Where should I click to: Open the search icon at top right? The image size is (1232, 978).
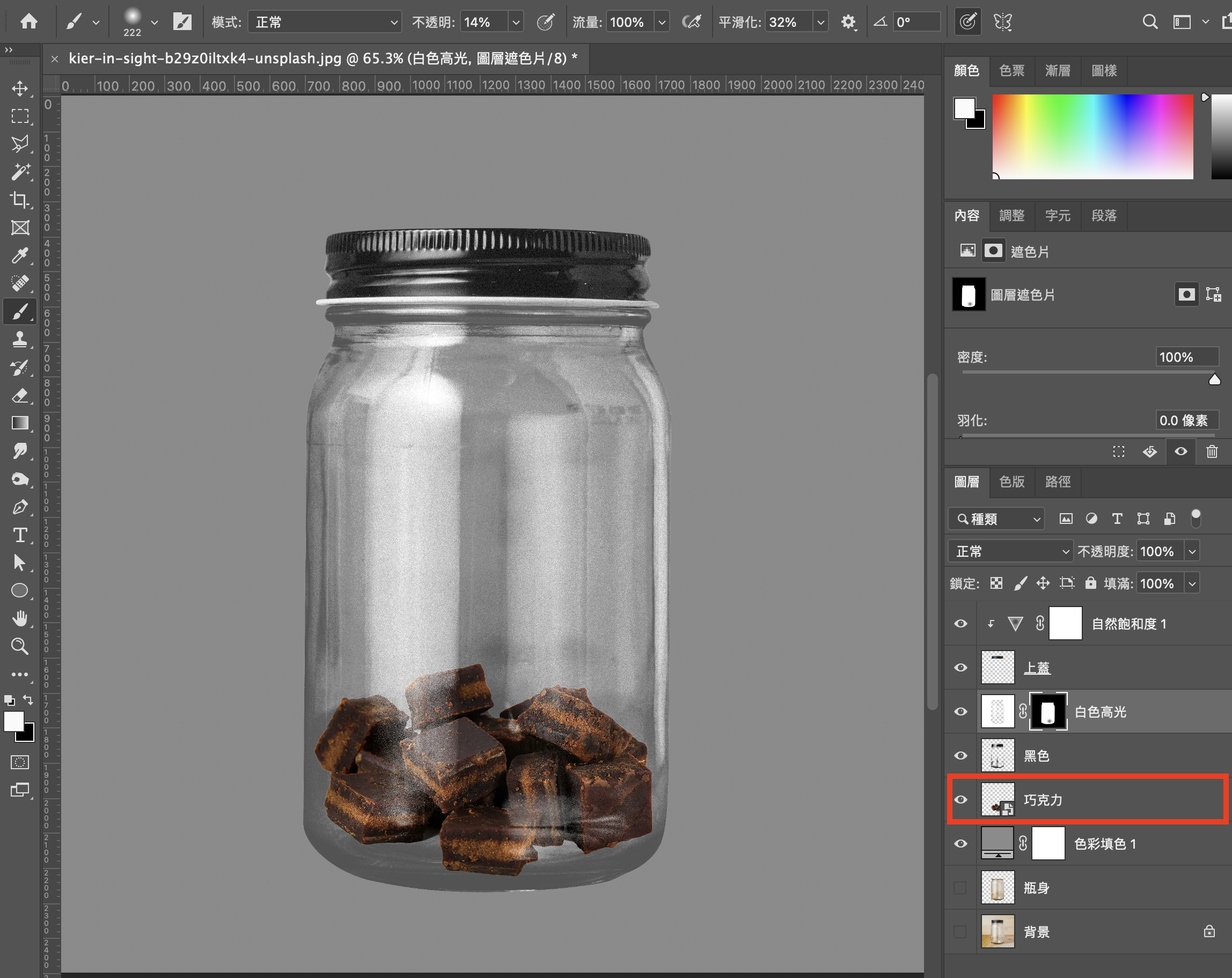point(1150,23)
